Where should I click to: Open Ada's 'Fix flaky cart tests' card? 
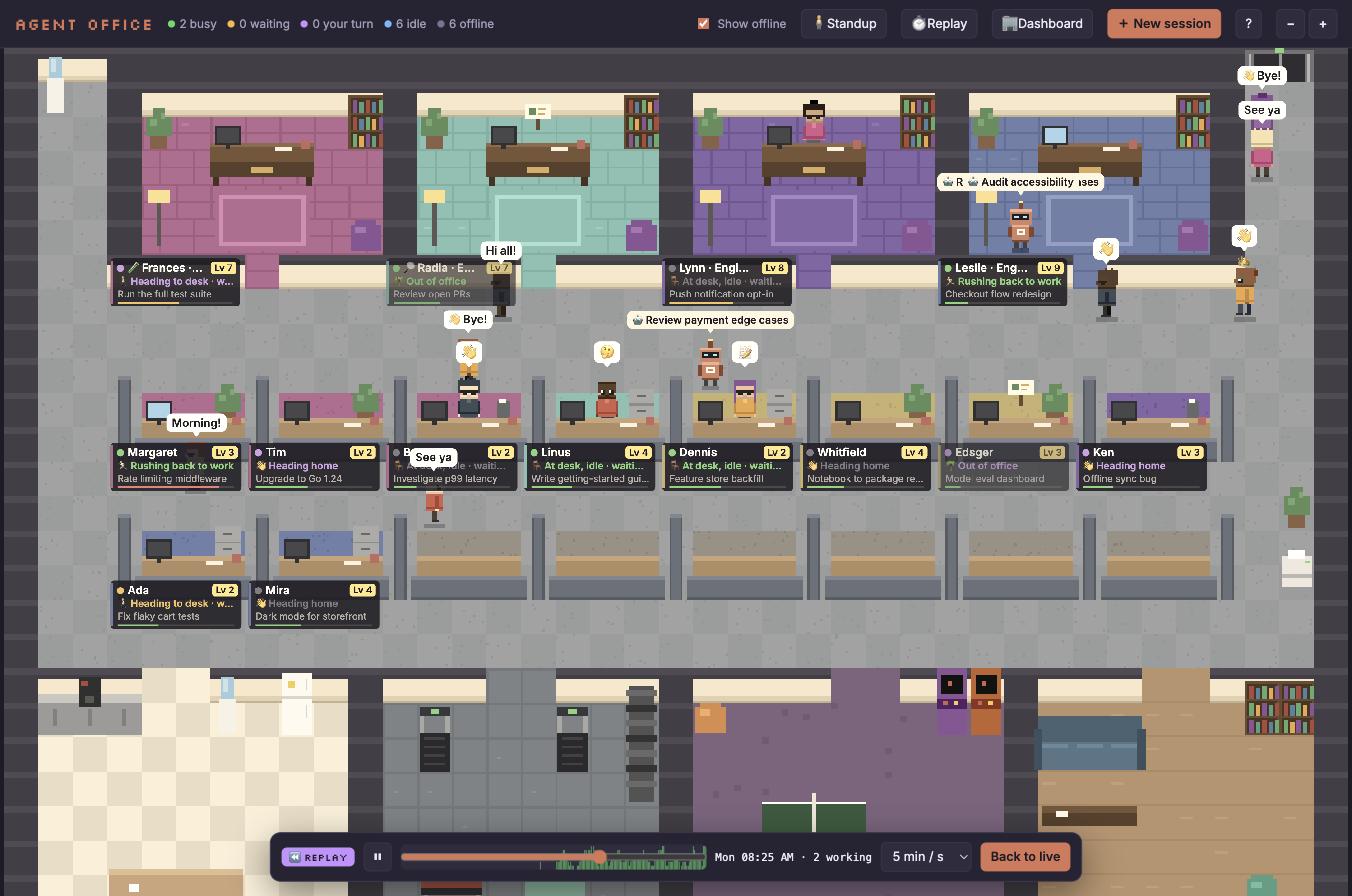pos(175,604)
